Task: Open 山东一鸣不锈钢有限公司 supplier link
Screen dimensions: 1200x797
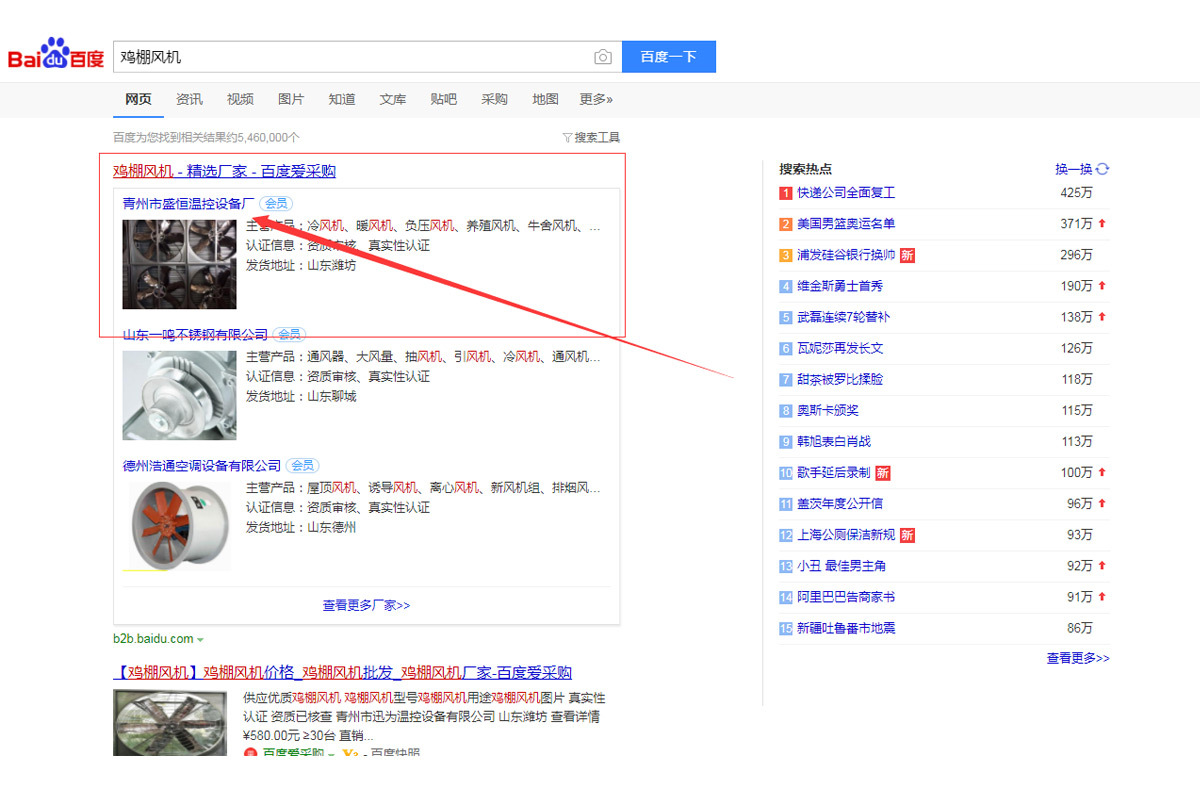Action: (196, 334)
